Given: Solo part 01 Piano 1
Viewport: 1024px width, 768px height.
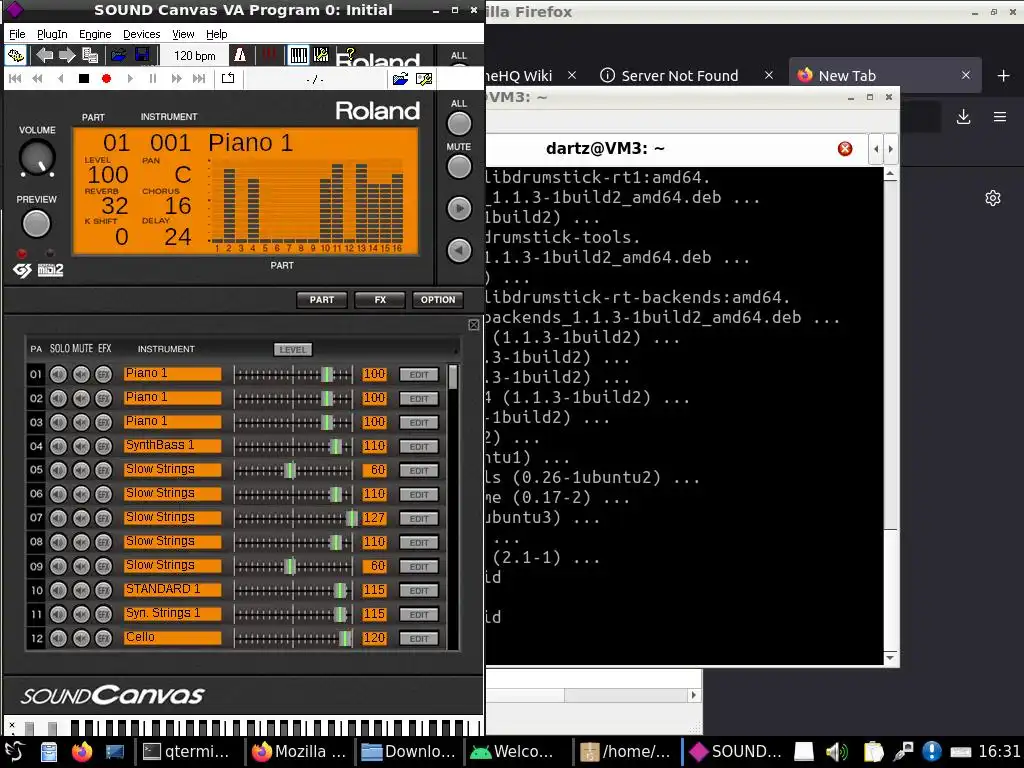Looking at the screenshot, I should 58,374.
